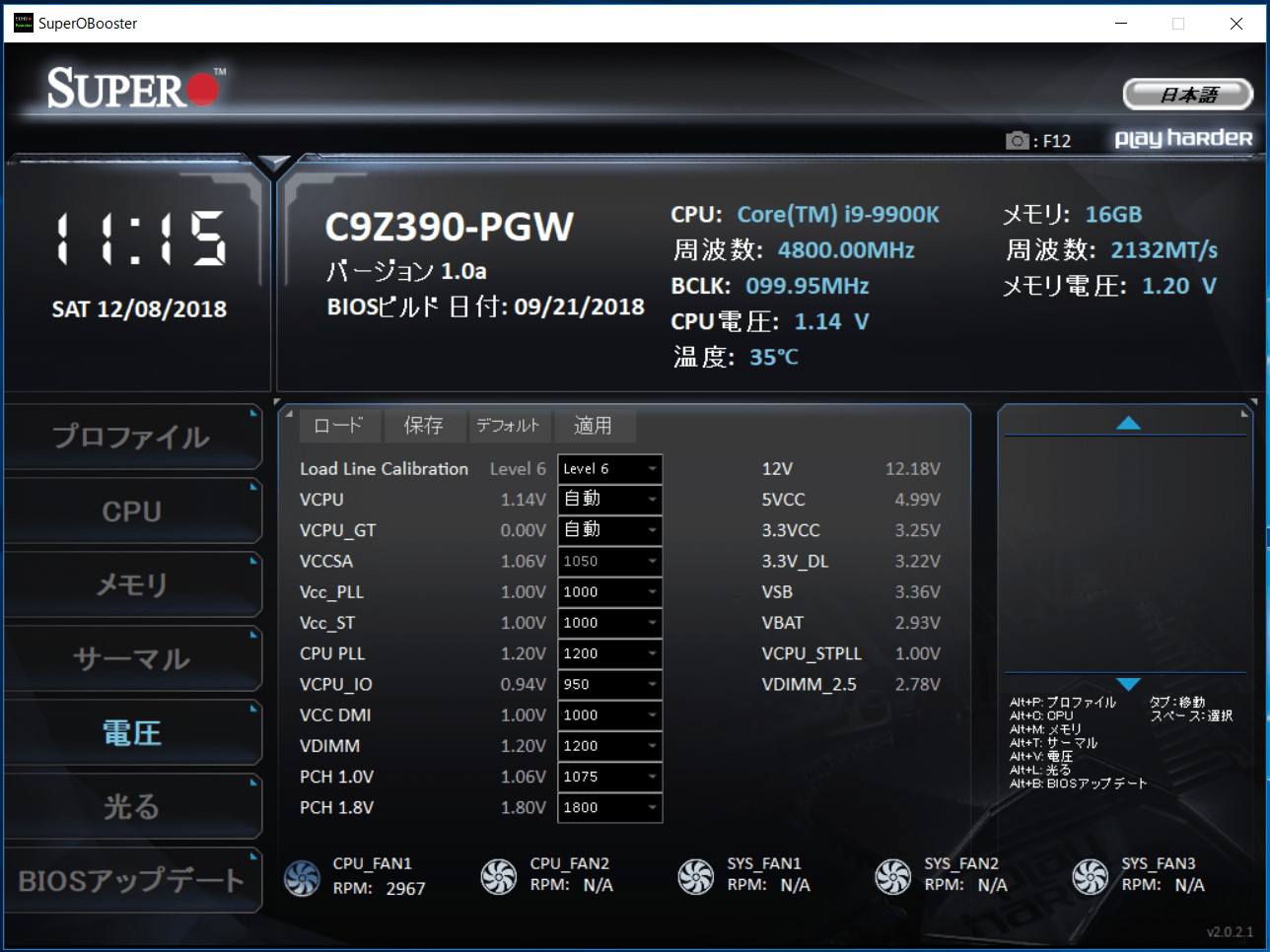
Task: Click the version label v2.0.2.1
Action: coord(1230,931)
